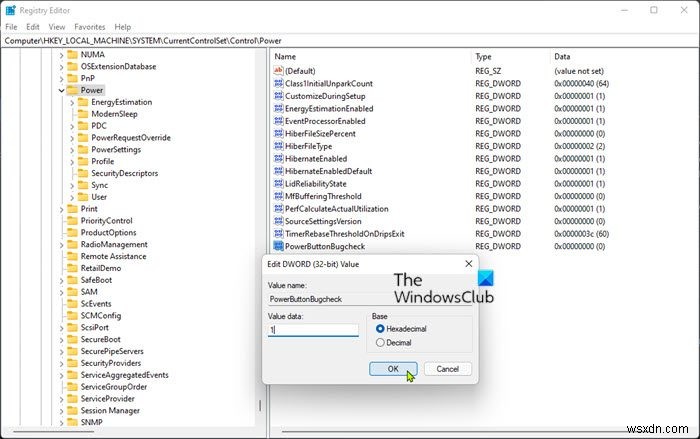700x439 pixels.
Task: Click the EventProcessorEnabled DWORD icon
Action: (278, 121)
